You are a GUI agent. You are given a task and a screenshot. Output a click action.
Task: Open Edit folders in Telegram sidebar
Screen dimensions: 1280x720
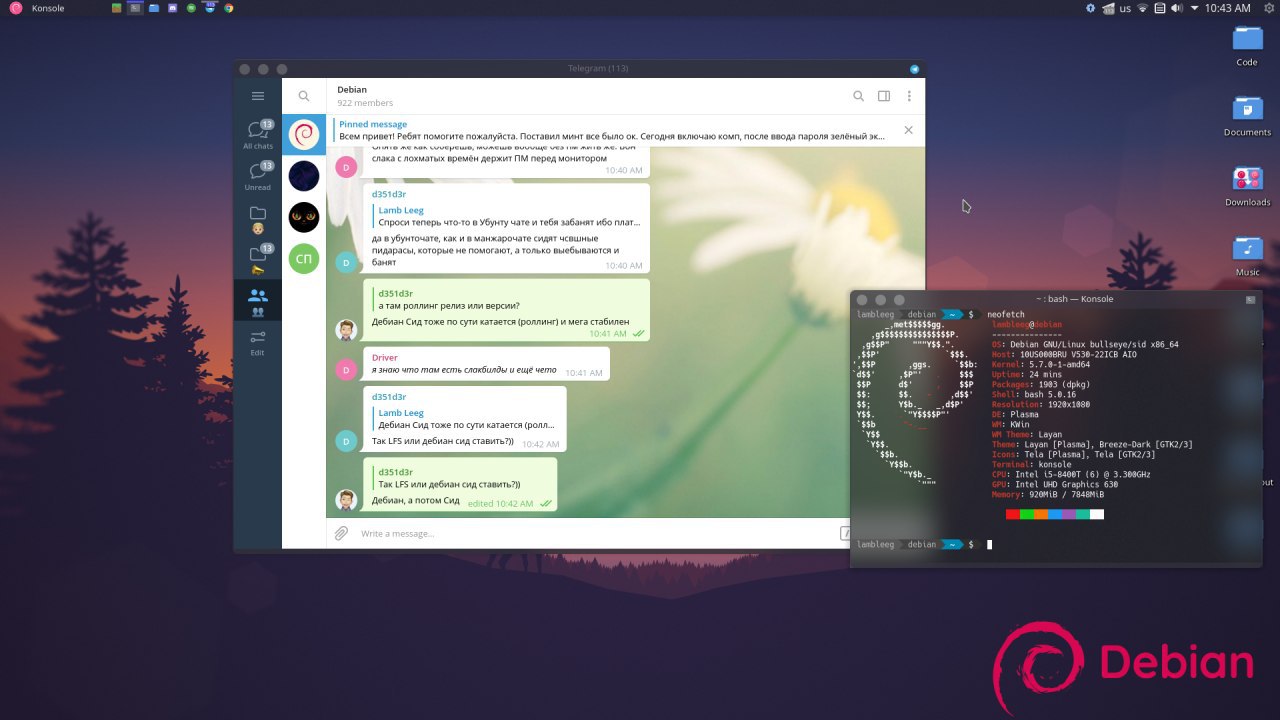point(258,342)
